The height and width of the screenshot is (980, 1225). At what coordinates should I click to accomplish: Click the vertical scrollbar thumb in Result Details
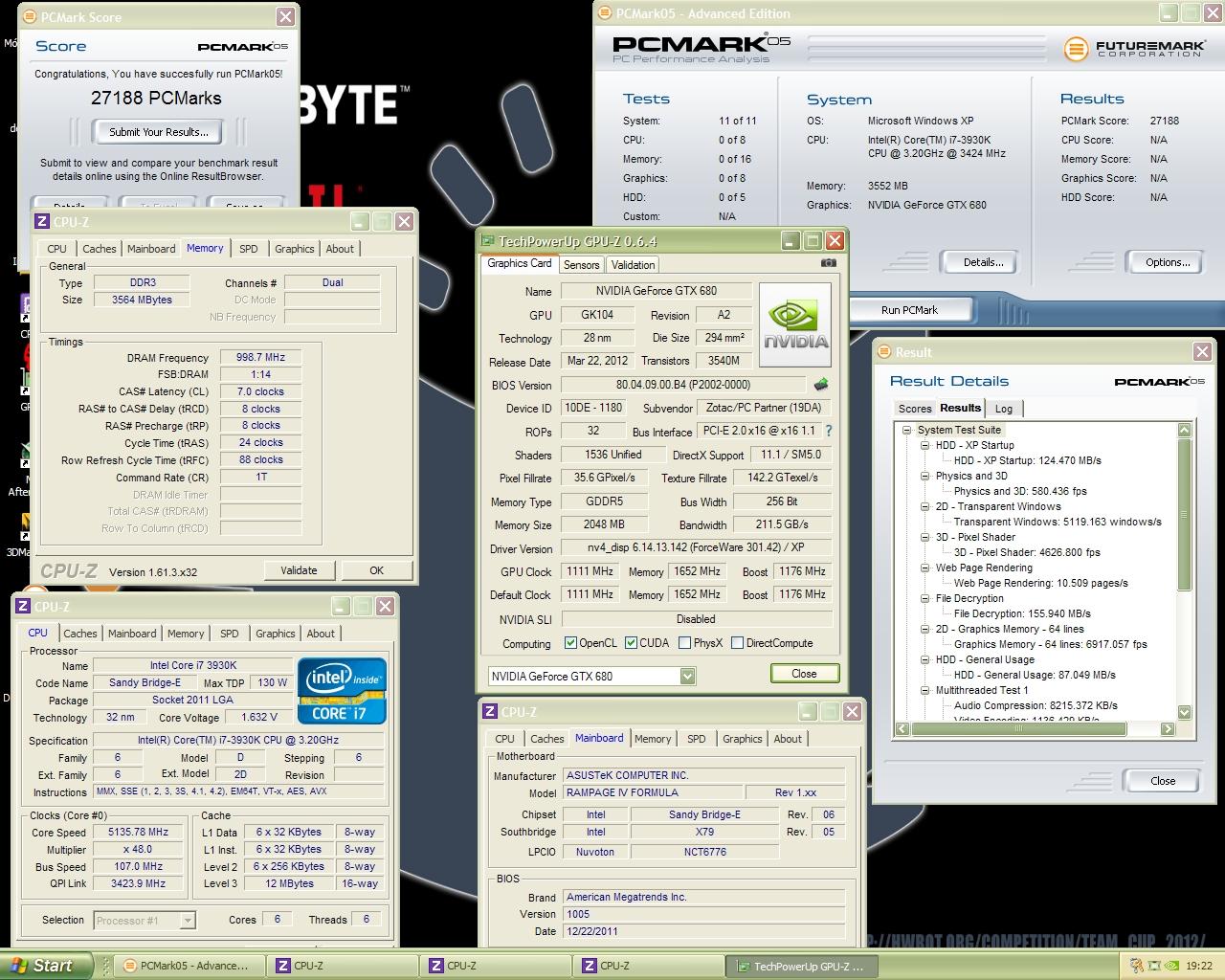pos(1184,514)
